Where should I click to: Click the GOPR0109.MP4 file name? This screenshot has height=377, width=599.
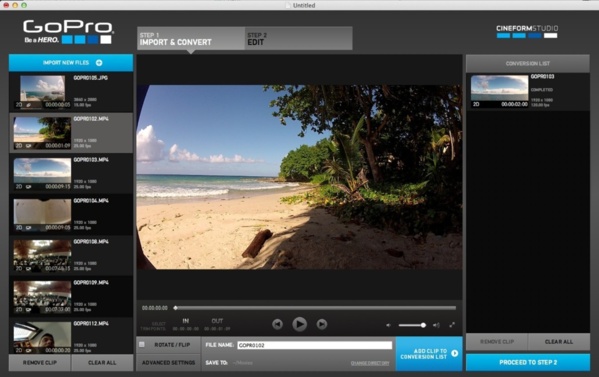coord(91,282)
